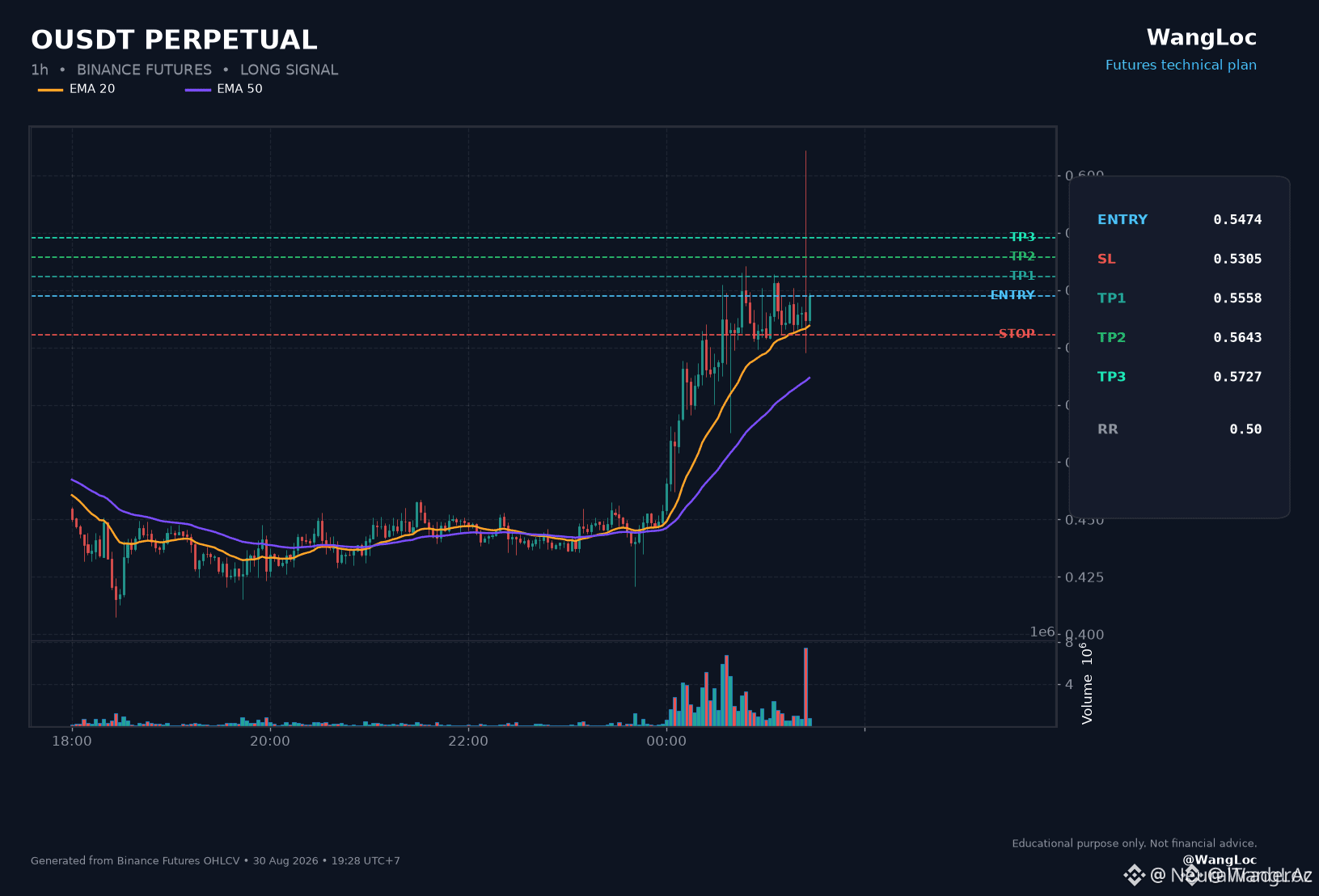Click the 20:00 time axis label

pos(270,741)
